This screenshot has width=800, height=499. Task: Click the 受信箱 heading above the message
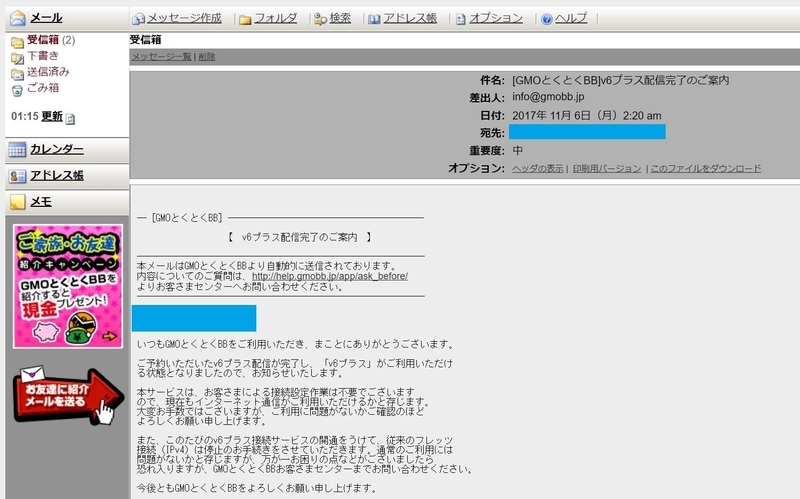145,40
